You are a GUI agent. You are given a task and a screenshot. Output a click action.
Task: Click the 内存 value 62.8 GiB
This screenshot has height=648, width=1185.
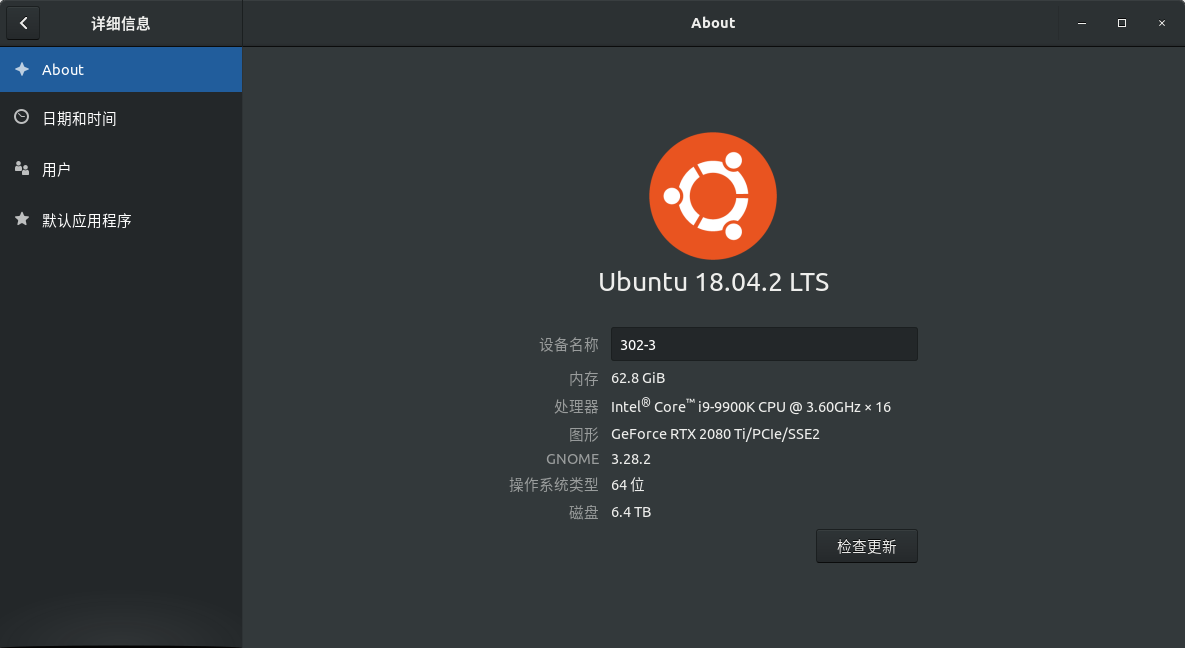(x=640, y=378)
